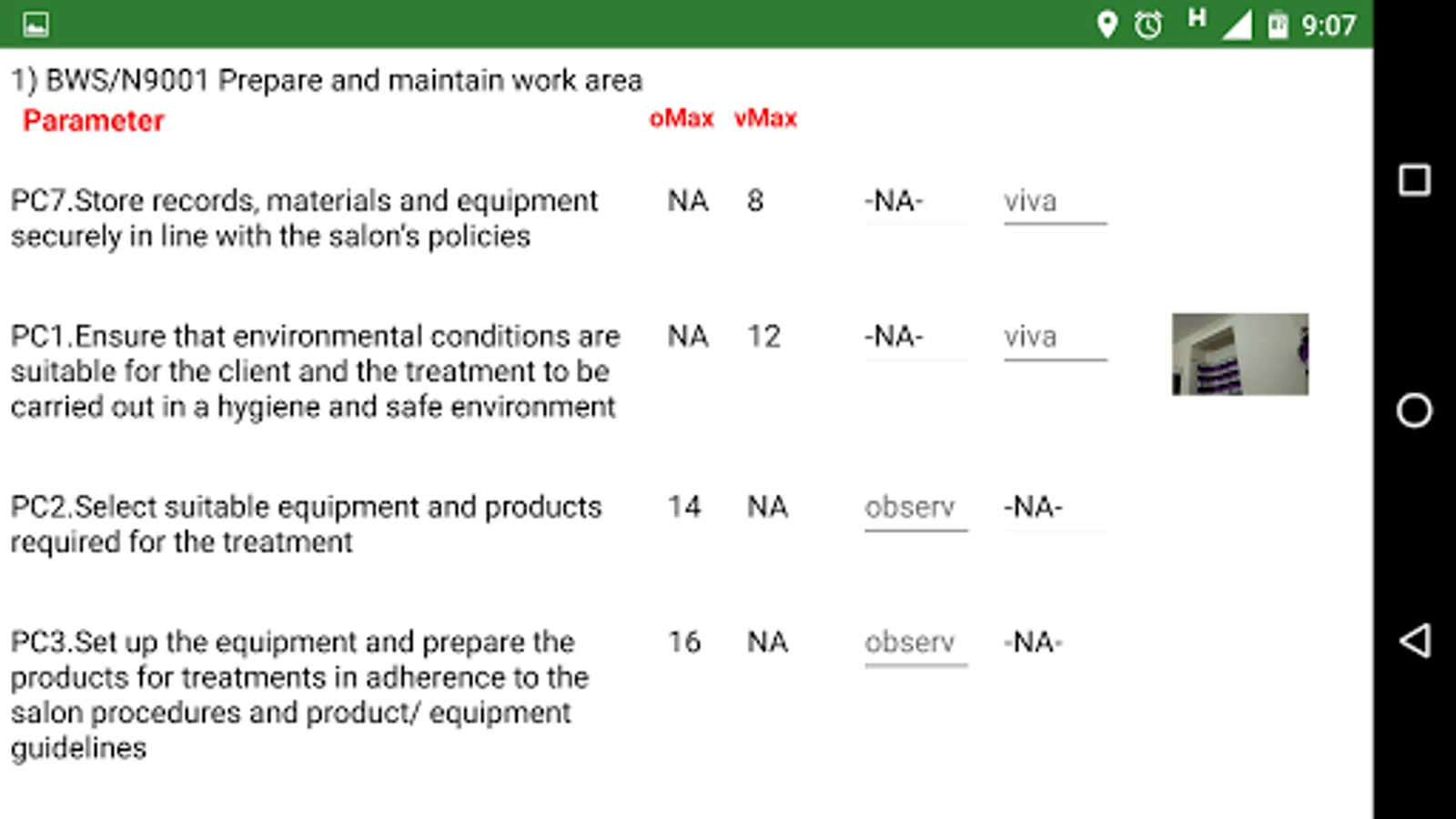Tap the oMax value 16 for PC3
1456x819 pixels.
pos(684,642)
